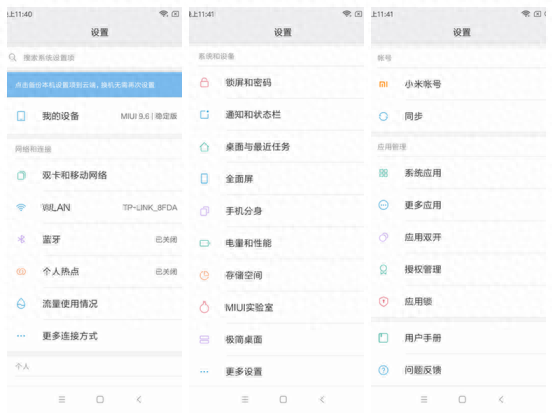Open 蓝牙 row showing 已关闭
The image size is (553, 420).
(95, 239)
